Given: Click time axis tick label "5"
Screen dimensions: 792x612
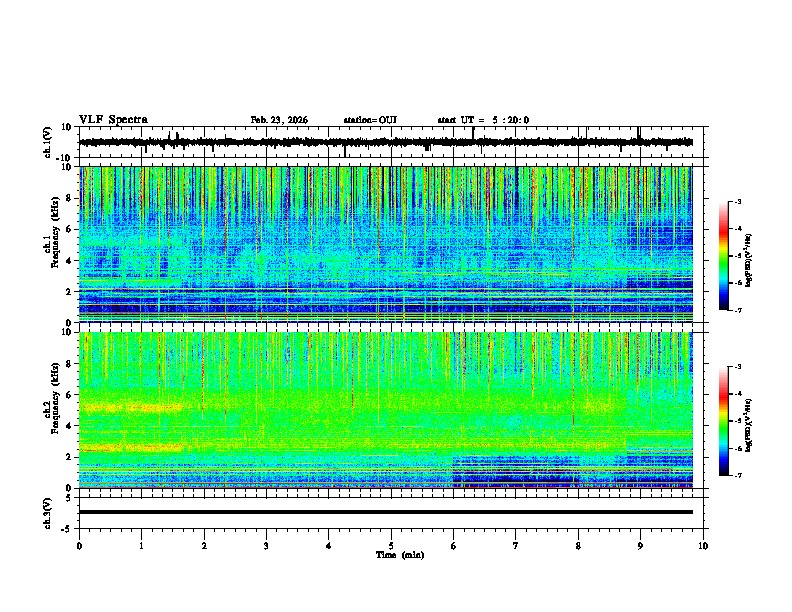Looking at the screenshot, I should pos(391,546).
